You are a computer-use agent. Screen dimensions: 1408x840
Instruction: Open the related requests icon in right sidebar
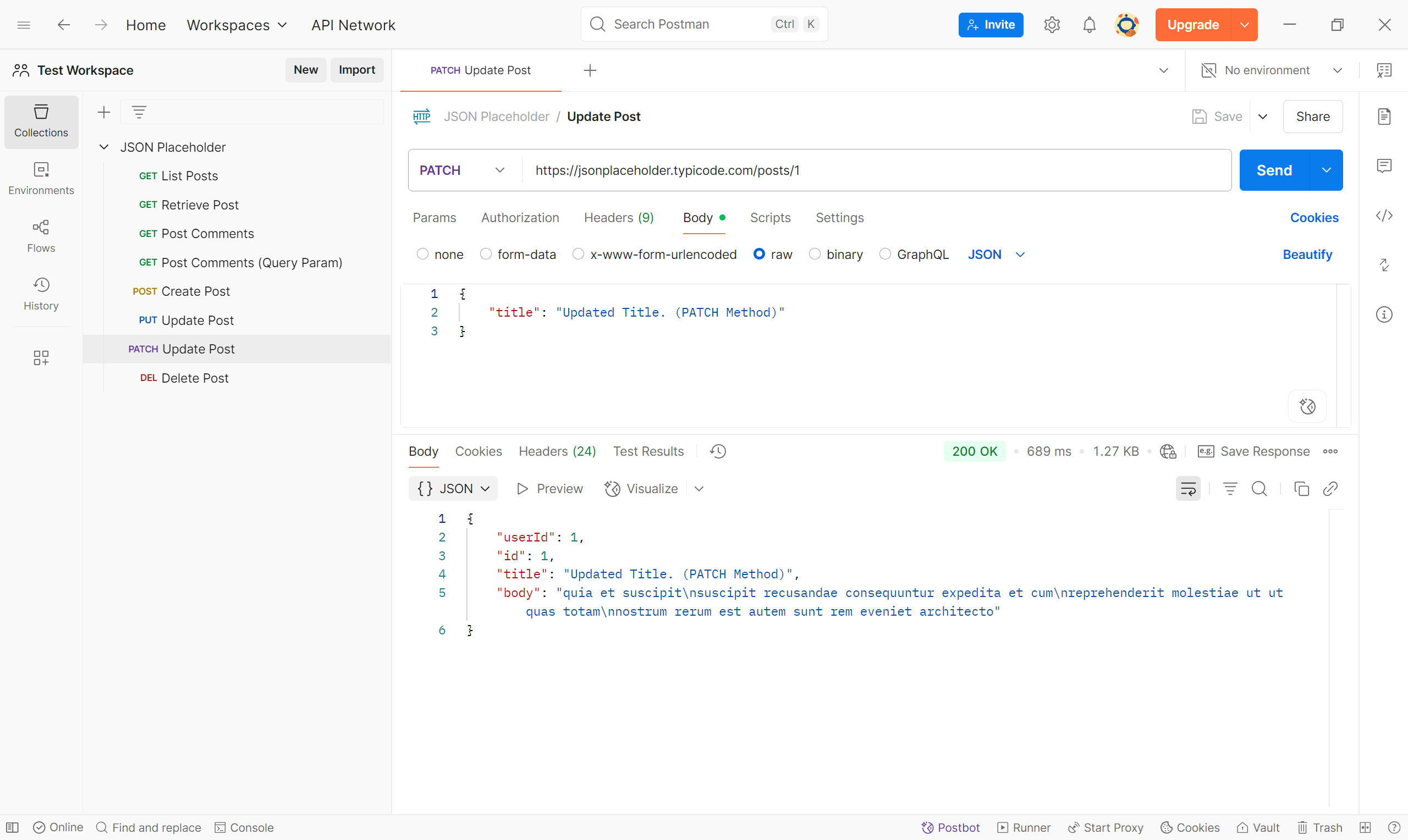[1384, 265]
